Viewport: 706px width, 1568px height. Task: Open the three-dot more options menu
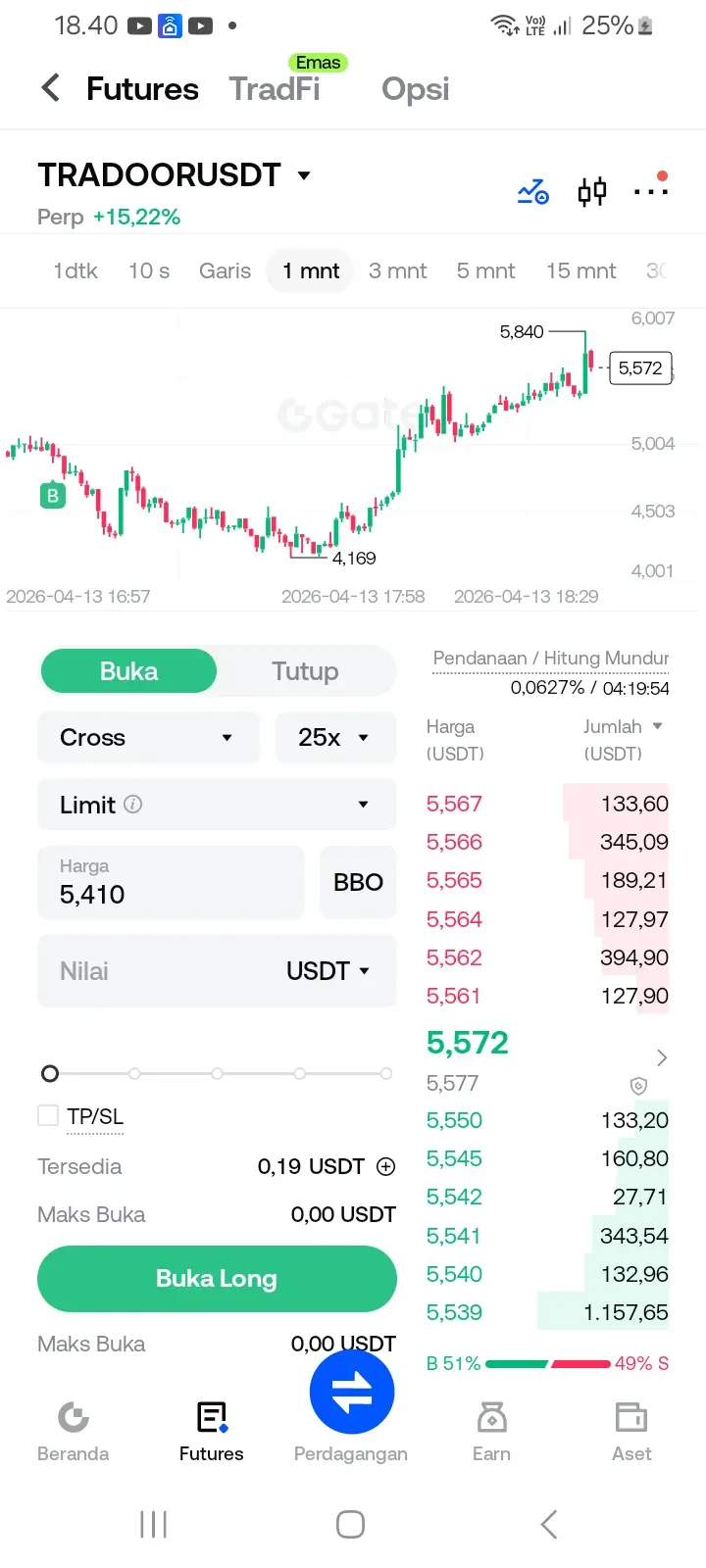pos(650,190)
